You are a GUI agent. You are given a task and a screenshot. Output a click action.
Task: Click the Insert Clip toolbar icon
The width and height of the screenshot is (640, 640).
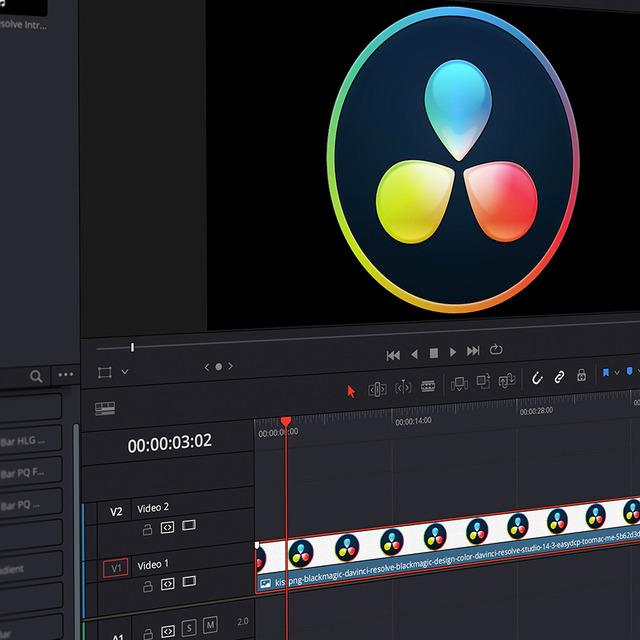tap(459, 384)
